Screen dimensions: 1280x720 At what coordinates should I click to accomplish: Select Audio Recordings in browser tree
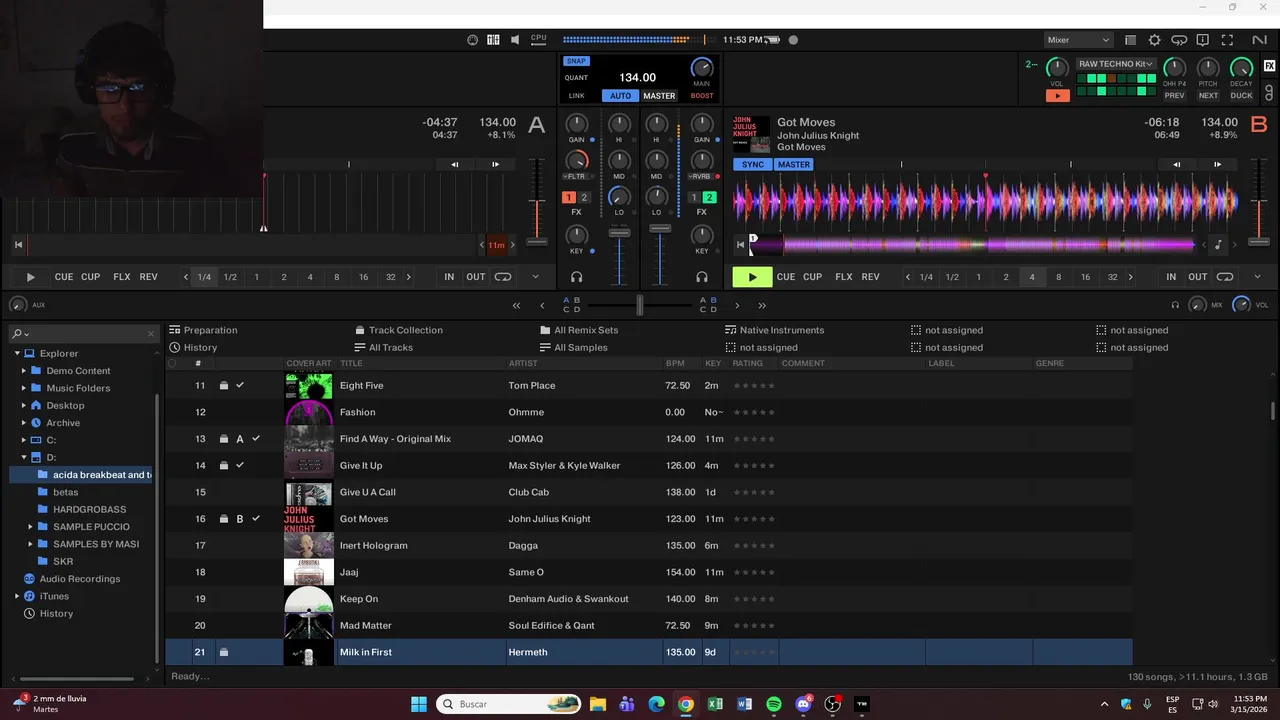(80, 579)
